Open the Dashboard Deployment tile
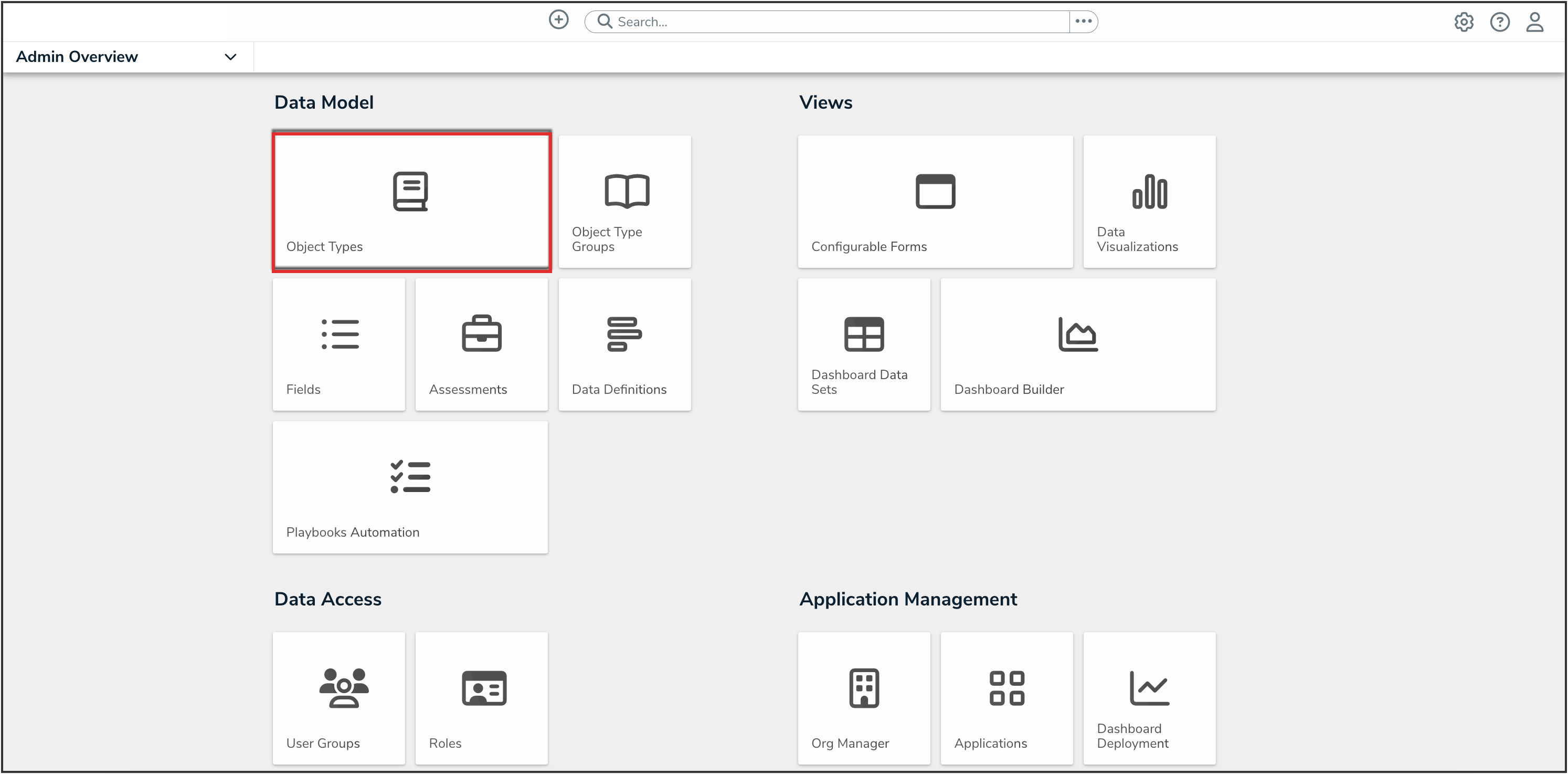This screenshot has height=774, width=1568. pyautogui.click(x=1149, y=698)
